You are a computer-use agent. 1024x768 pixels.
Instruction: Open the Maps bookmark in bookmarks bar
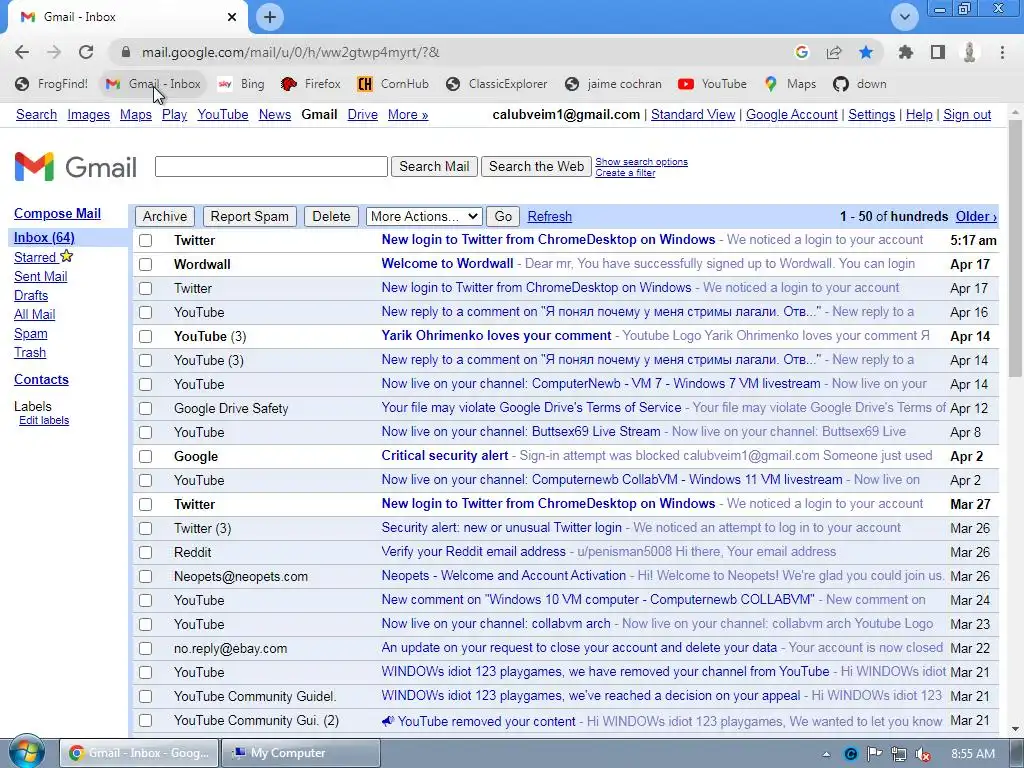click(791, 84)
